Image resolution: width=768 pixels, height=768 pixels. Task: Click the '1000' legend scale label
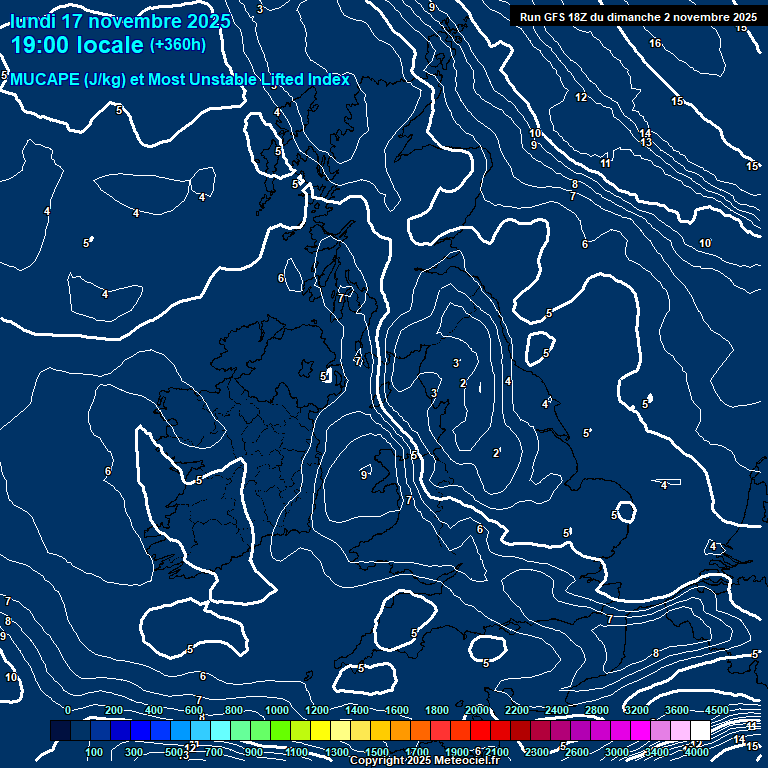[277, 710]
